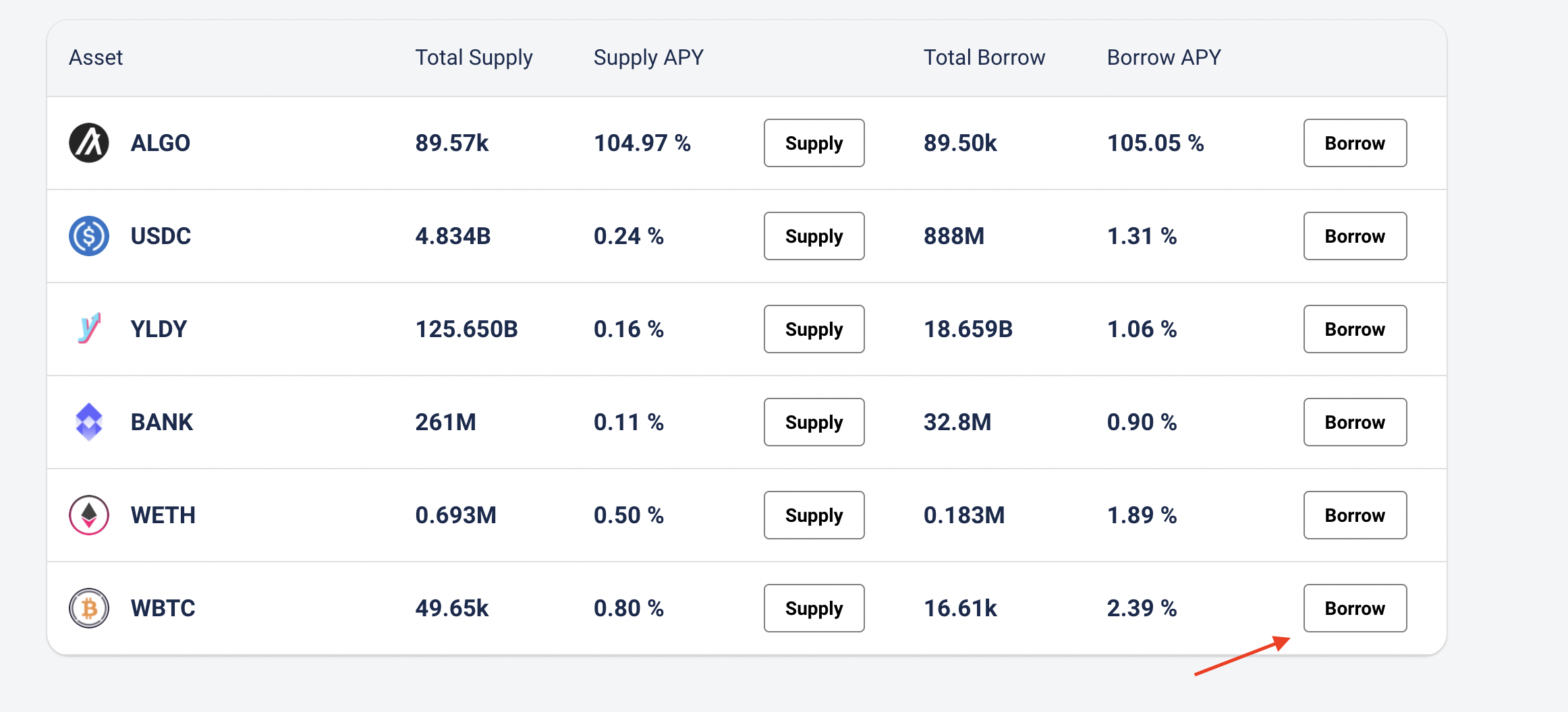The width and height of the screenshot is (1568, 712).
Task: Click the WETH ethereum icon
Action: pyautogui.click(x=89, y=515)
